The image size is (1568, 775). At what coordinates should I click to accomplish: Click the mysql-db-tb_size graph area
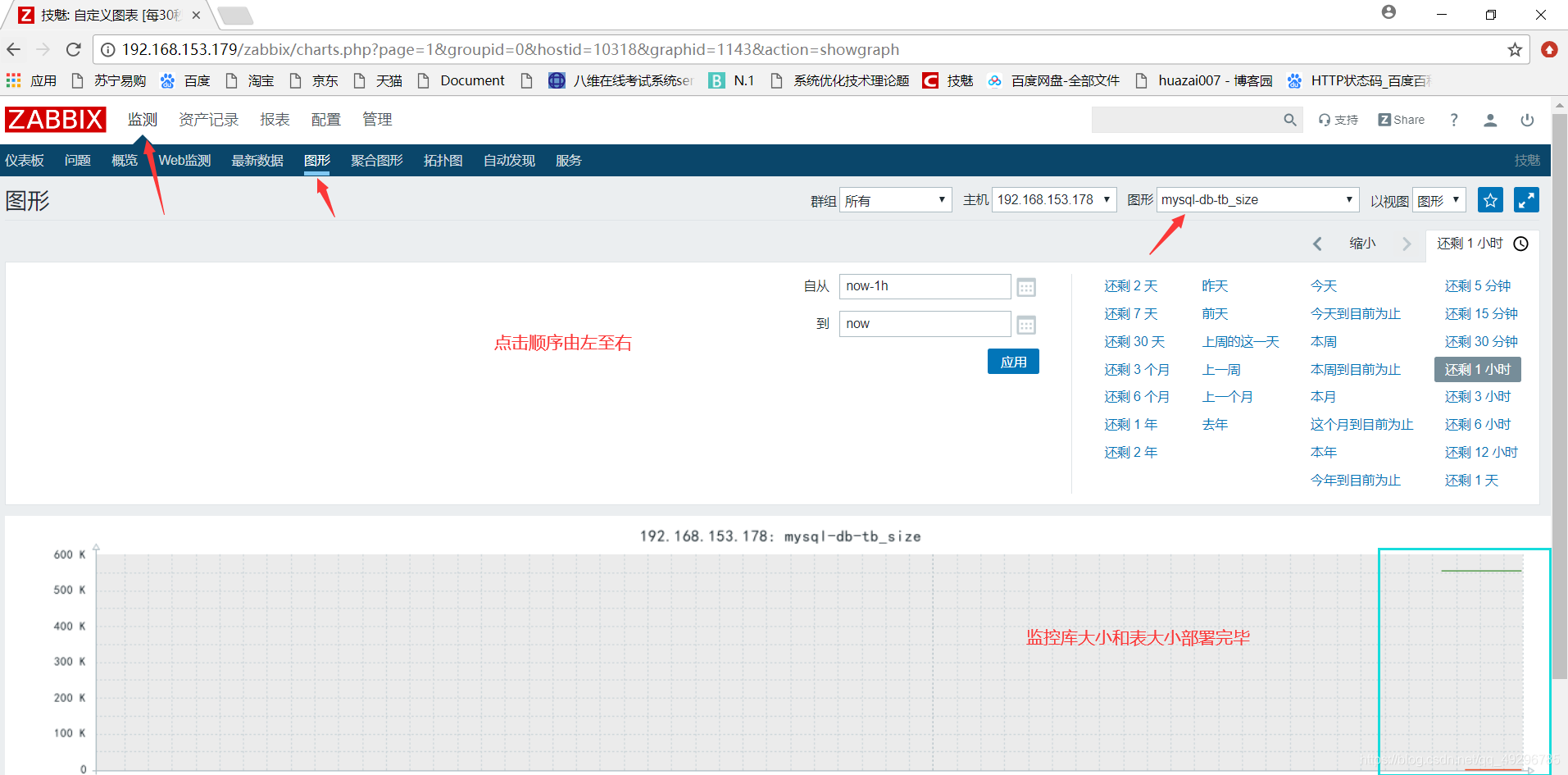pos(810,663)
